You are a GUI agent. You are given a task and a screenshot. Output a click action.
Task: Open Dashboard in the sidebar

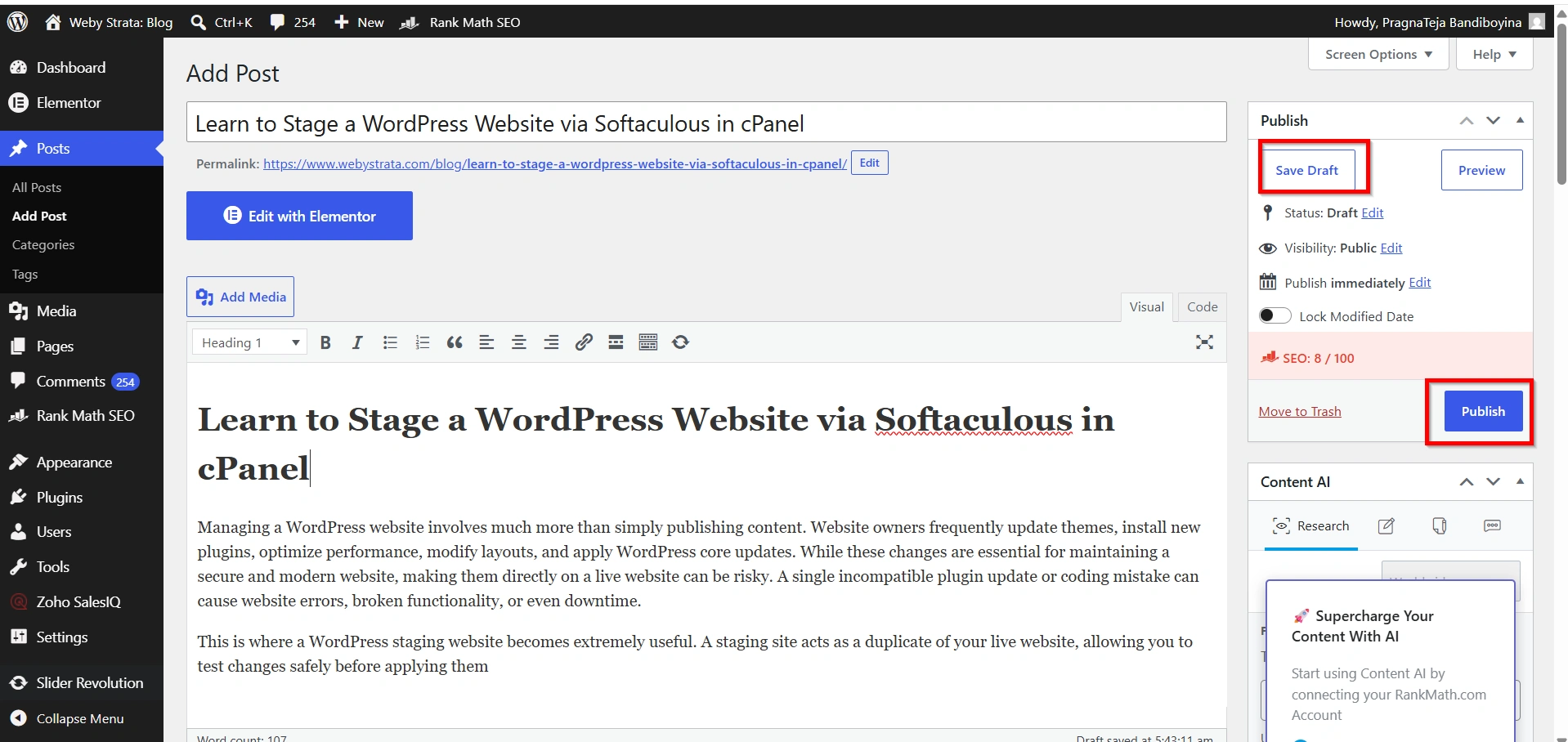pos(82,68)
